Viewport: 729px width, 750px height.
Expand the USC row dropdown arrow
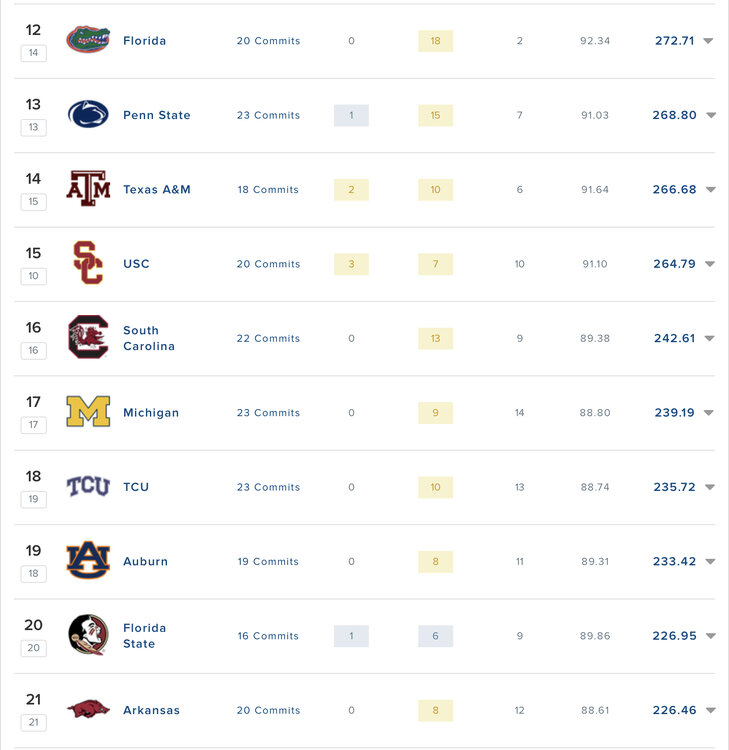coord(709,264)
